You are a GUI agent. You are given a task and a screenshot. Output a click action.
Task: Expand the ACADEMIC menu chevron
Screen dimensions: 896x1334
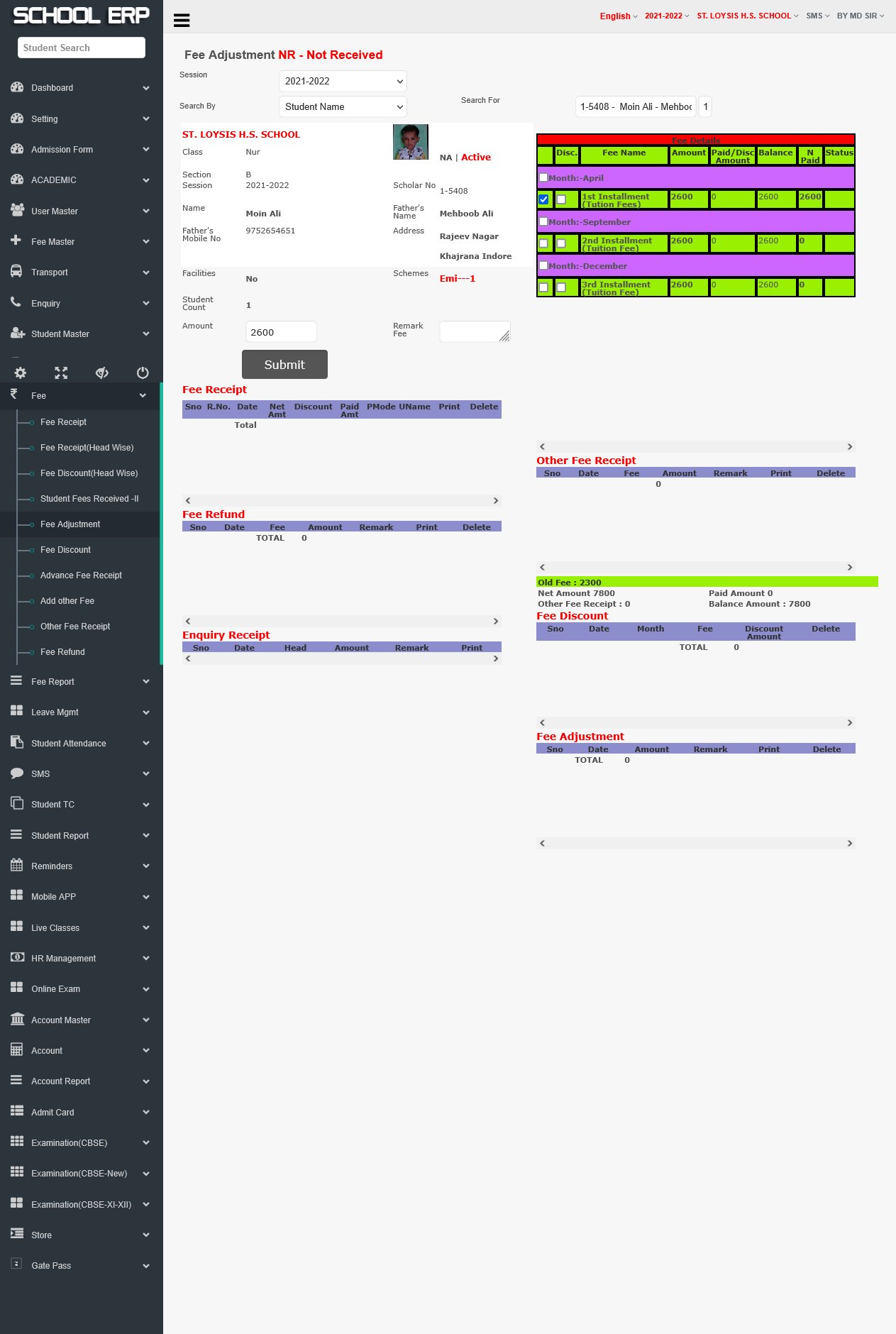146,180
